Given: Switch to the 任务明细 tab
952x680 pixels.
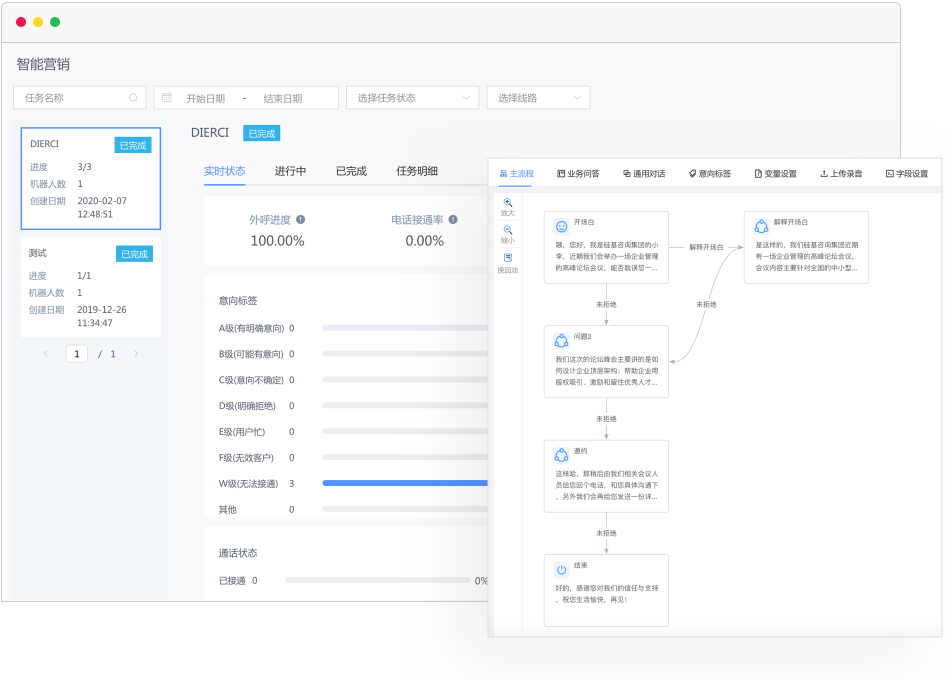Looking at the screenshot, I should tap(417, 171).
